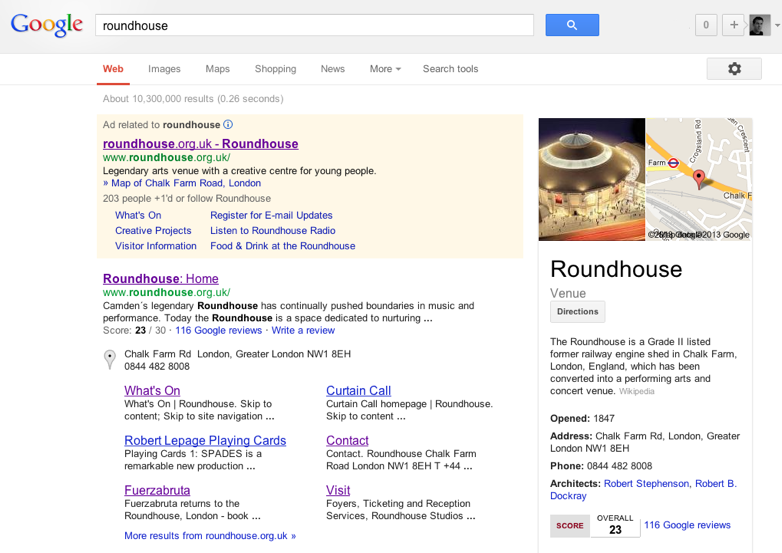The width and height of the screenshot is (782, 553).
Task: Click the Write a review link
Action: [303, 330]
